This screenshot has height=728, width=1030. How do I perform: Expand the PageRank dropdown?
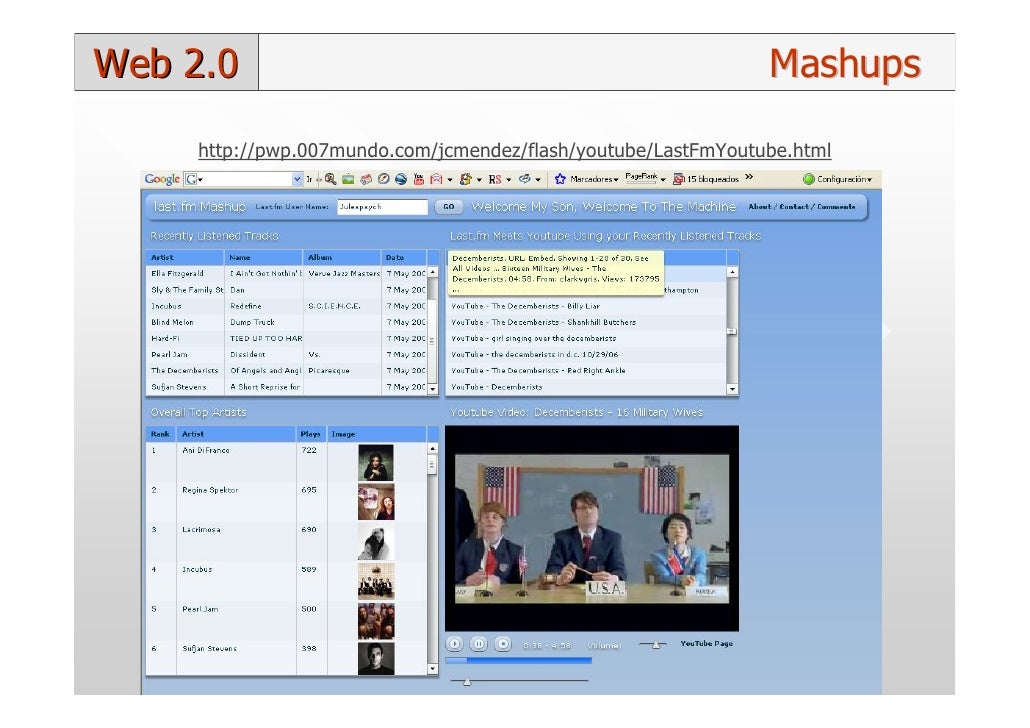[x=663, y=179]
